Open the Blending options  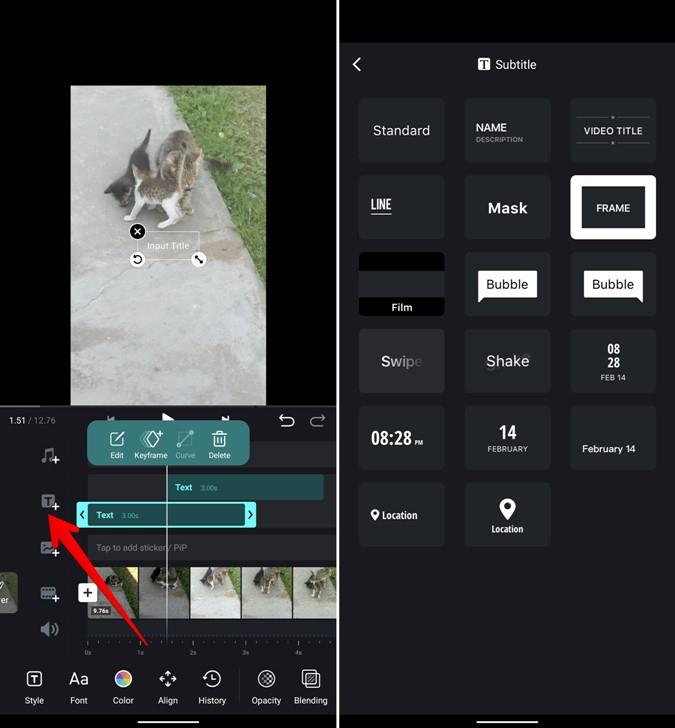[x=311, y=688]
